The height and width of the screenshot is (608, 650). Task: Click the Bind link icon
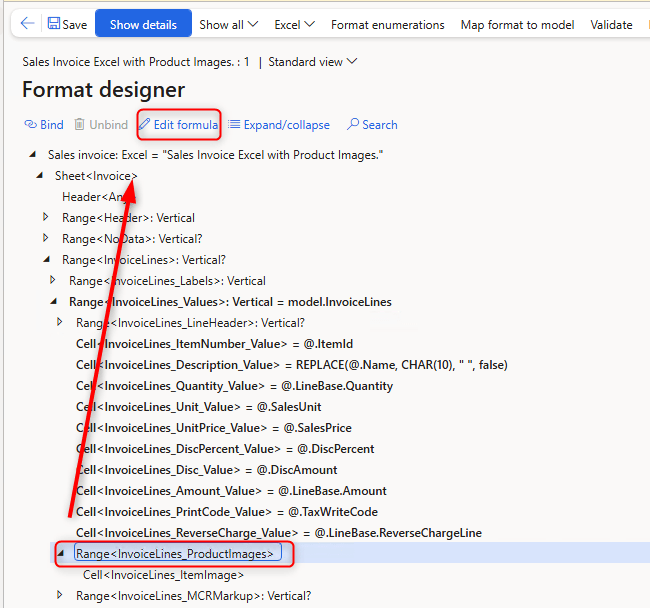coord(30,125)
